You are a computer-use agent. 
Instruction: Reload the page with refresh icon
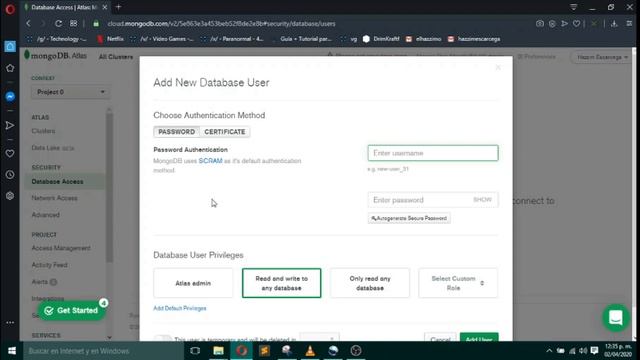[x=58, y=24]
